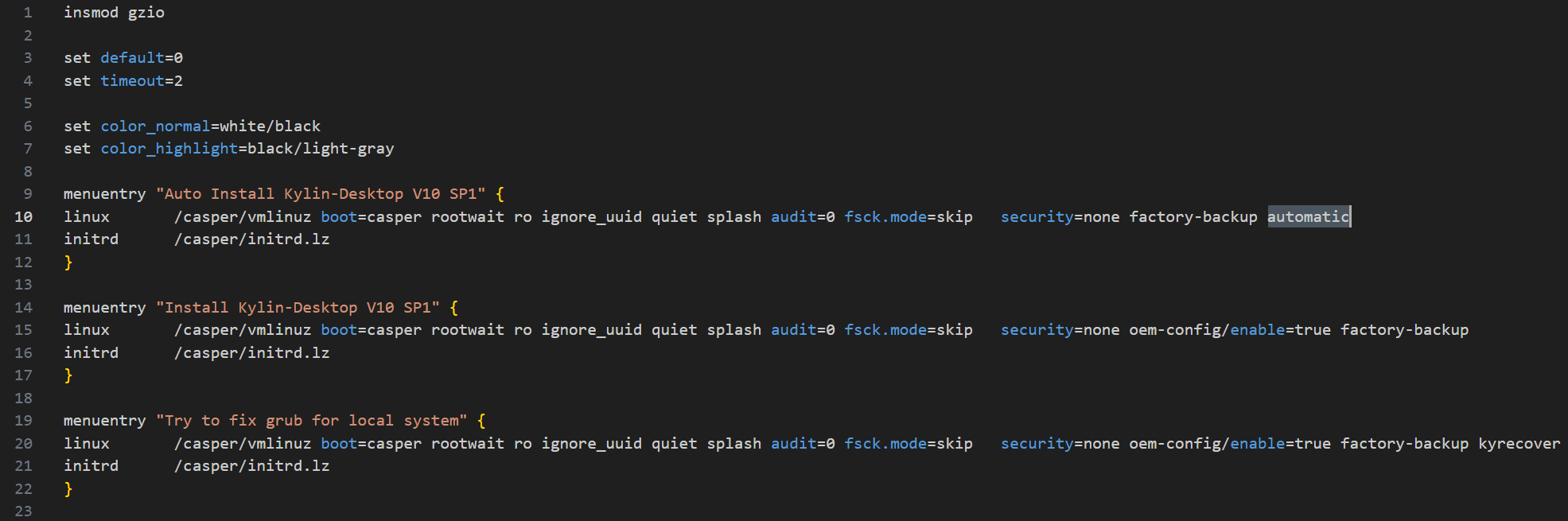Click line number 14 in the gutter

(x=24, y=308)
